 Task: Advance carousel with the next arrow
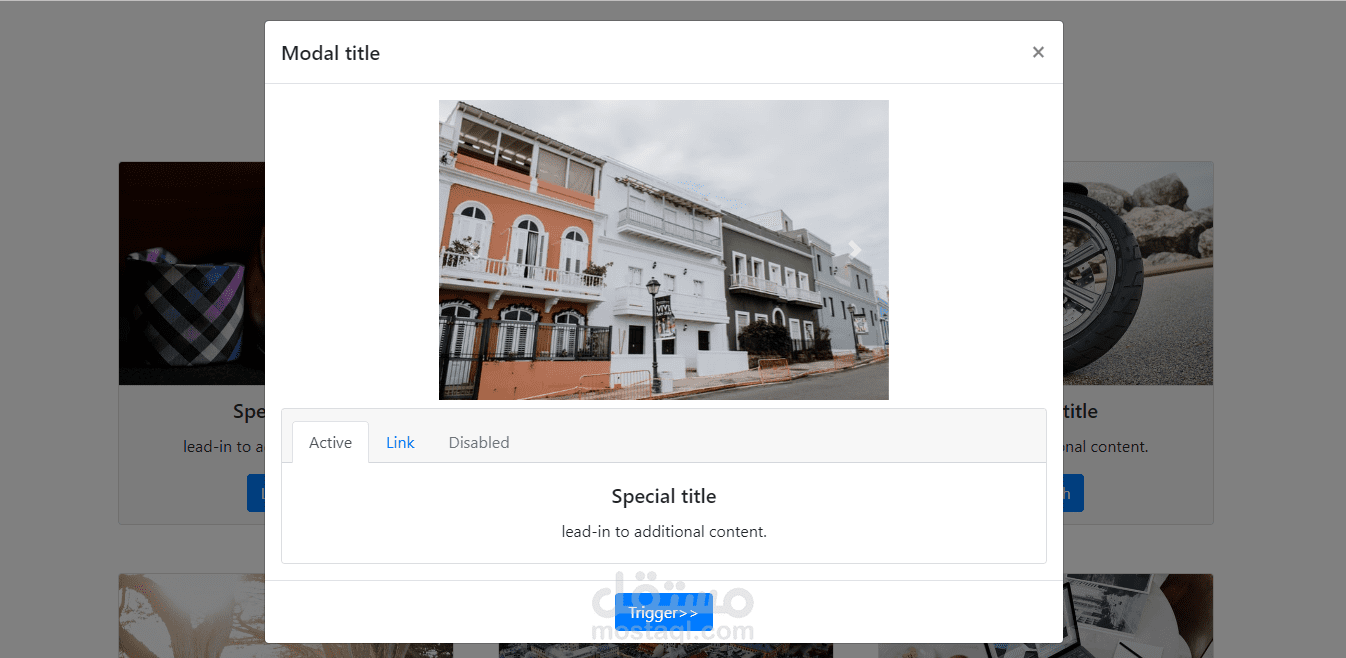[x=855, y=250]
